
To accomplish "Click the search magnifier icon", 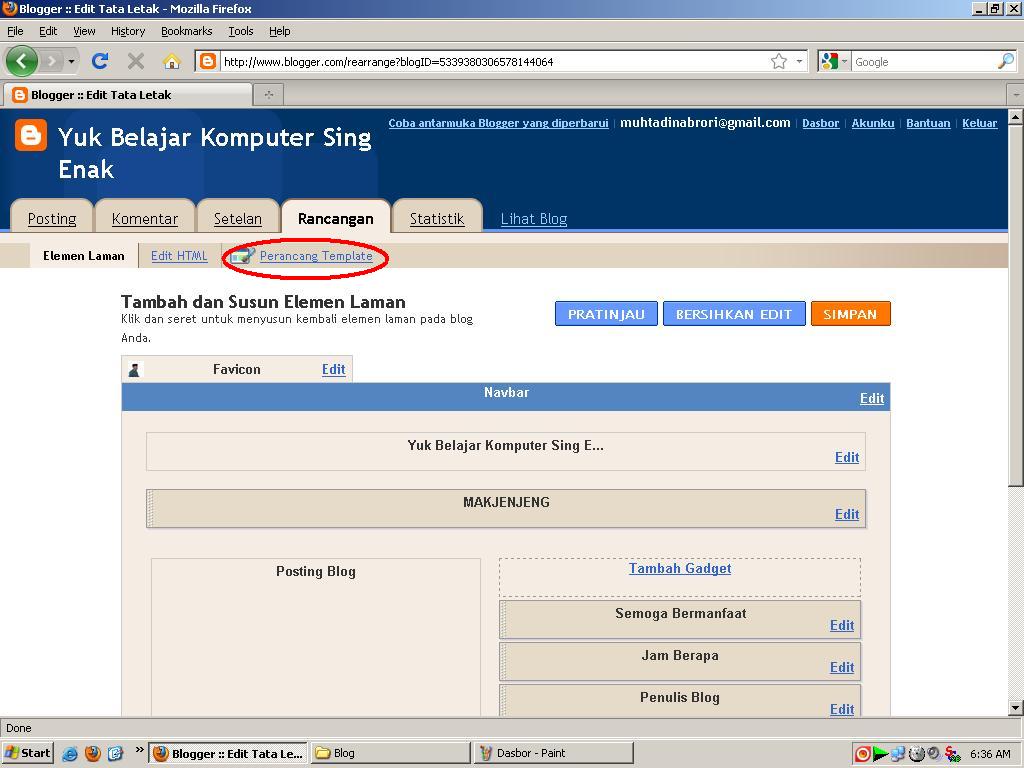I will tap(1006, 61).
